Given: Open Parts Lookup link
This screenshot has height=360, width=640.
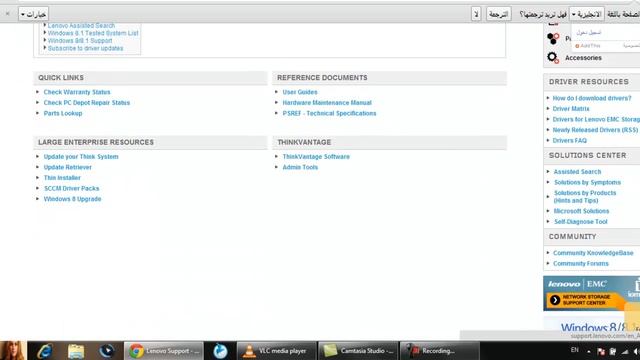Looking at the screenshot, I should 63,113.
